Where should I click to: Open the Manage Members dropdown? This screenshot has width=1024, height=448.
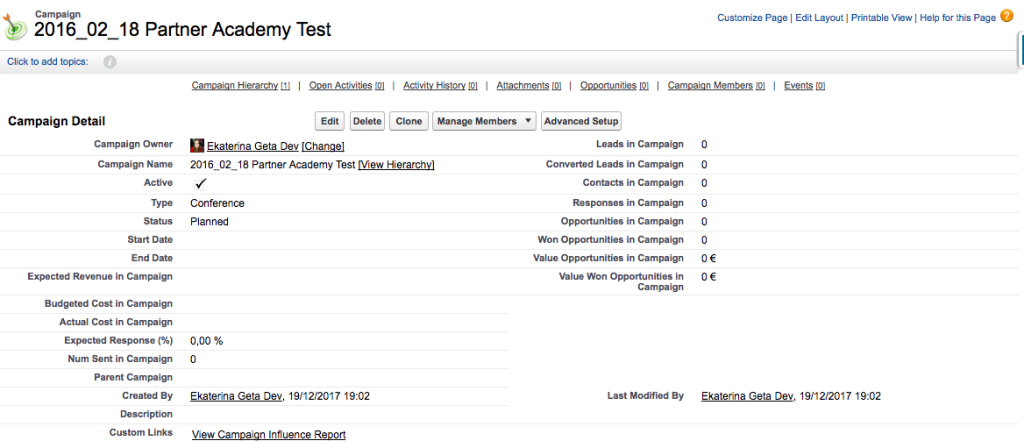coord(484,121)
